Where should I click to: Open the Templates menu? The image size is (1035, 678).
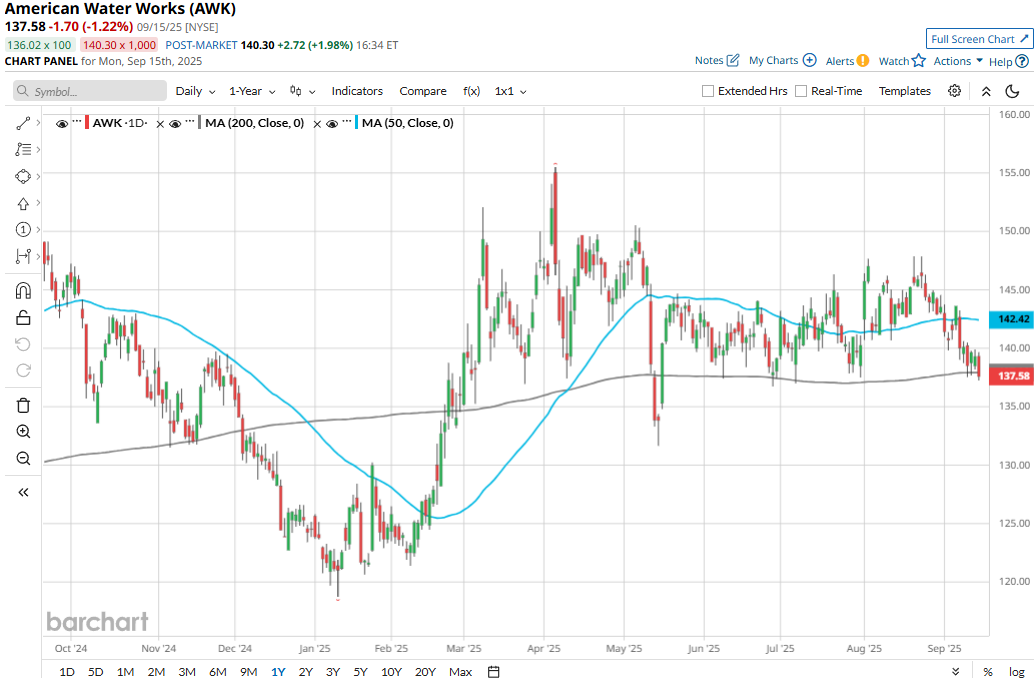pyautogui.click(x=904, y=91)
